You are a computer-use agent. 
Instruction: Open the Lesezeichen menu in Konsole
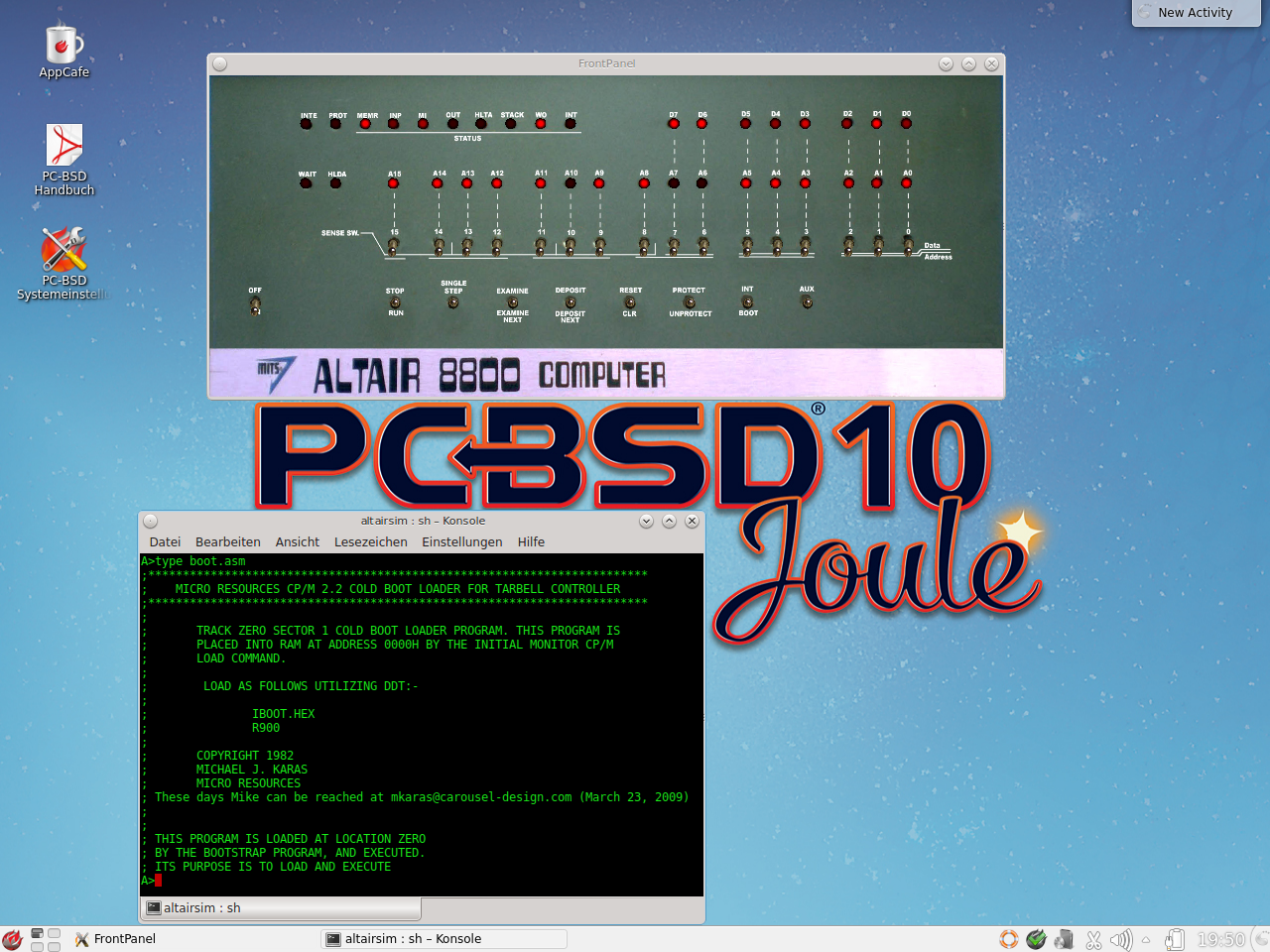pos(370,541)
